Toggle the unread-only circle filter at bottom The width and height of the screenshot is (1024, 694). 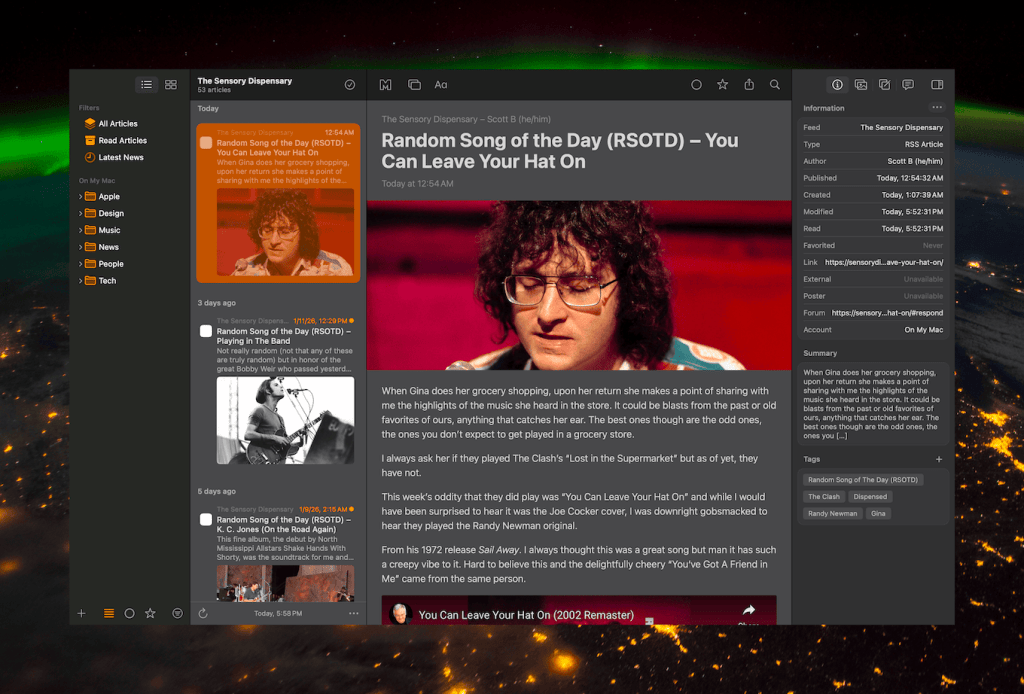click(130, 613)
